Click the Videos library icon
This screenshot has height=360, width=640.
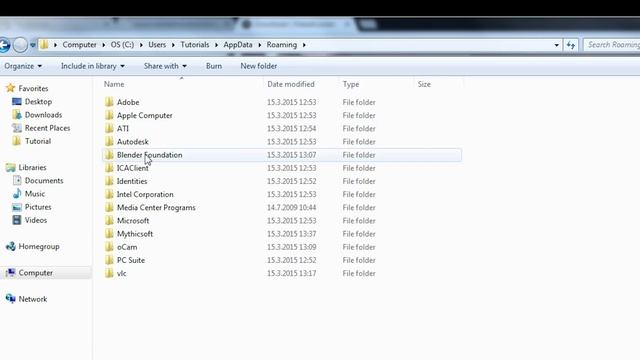[17, 220]
